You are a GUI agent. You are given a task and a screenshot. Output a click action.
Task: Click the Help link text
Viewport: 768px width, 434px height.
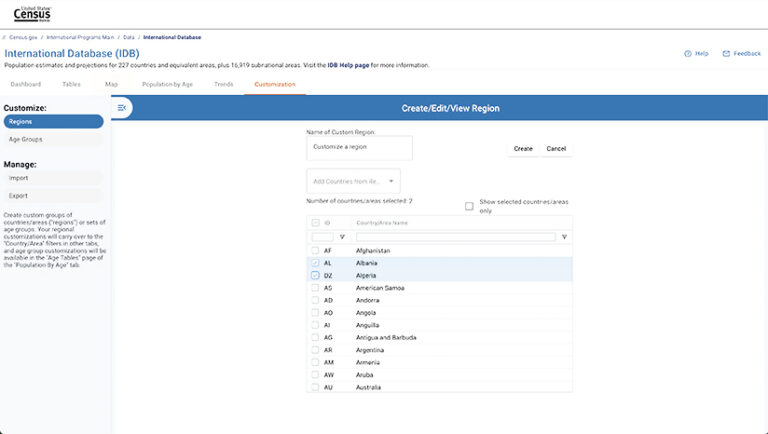tap(701, 53)
